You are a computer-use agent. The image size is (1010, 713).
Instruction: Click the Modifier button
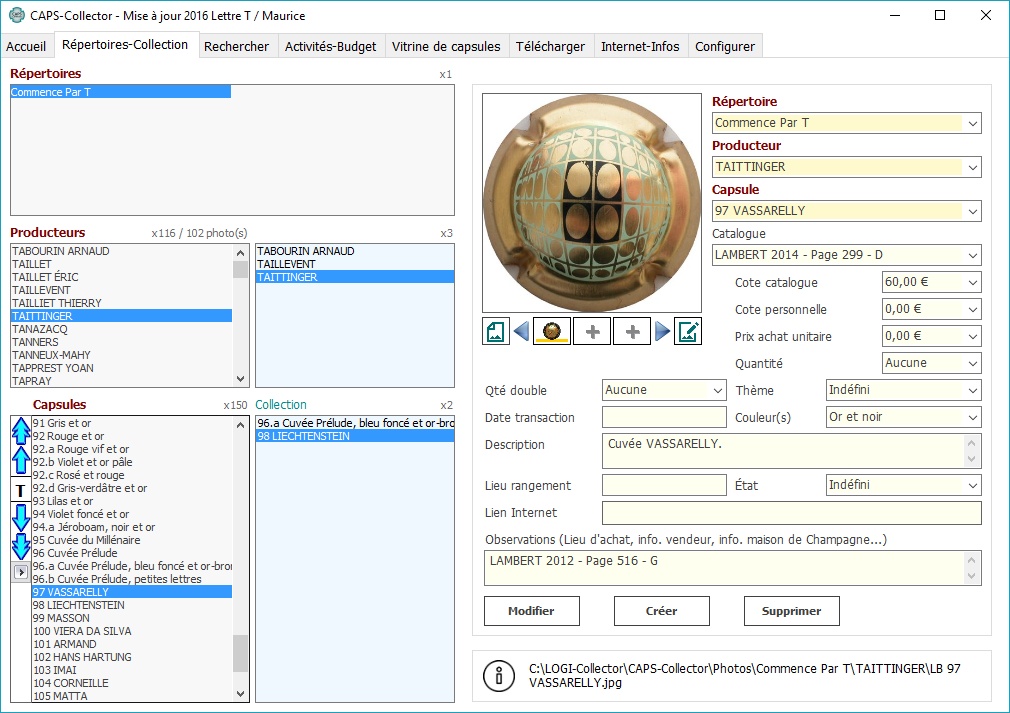[x=531, y=611]
